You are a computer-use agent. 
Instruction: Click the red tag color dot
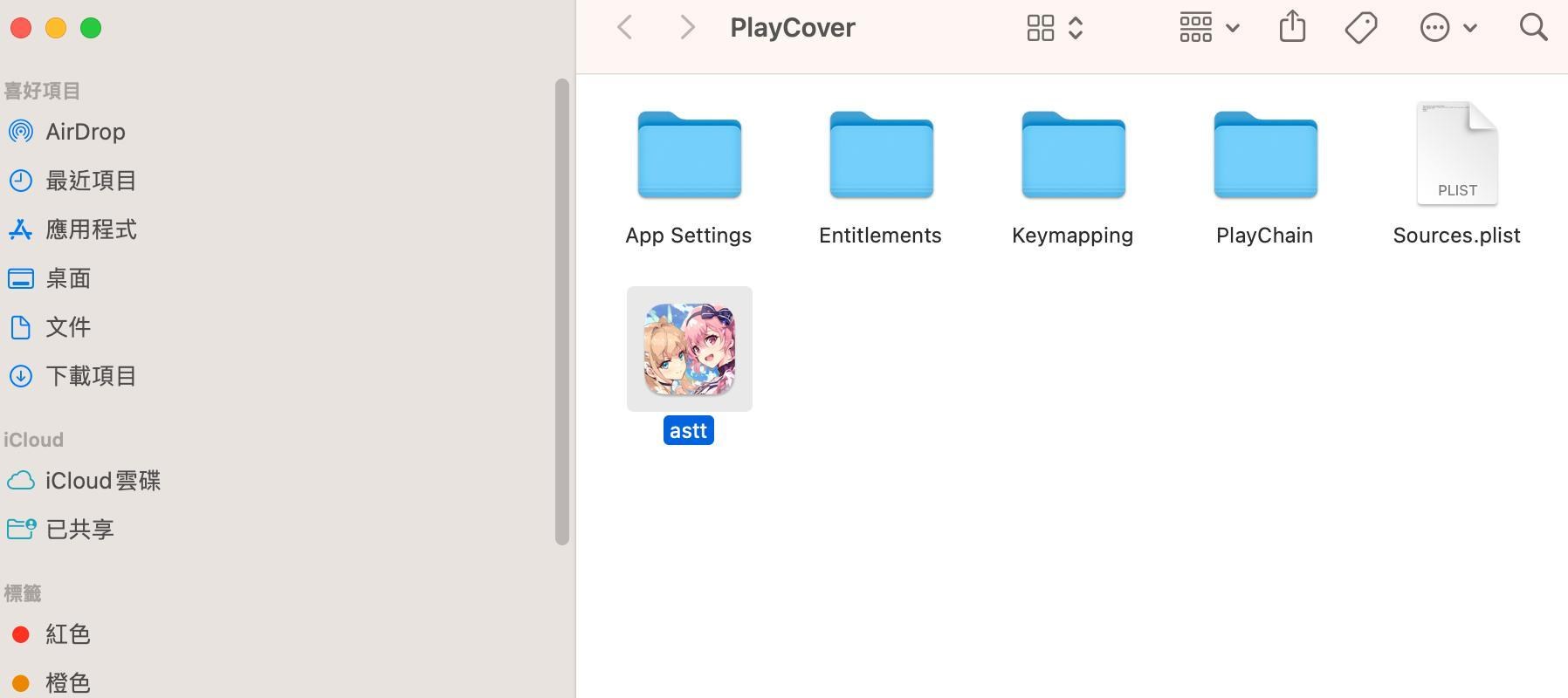[x=21, y=634]
